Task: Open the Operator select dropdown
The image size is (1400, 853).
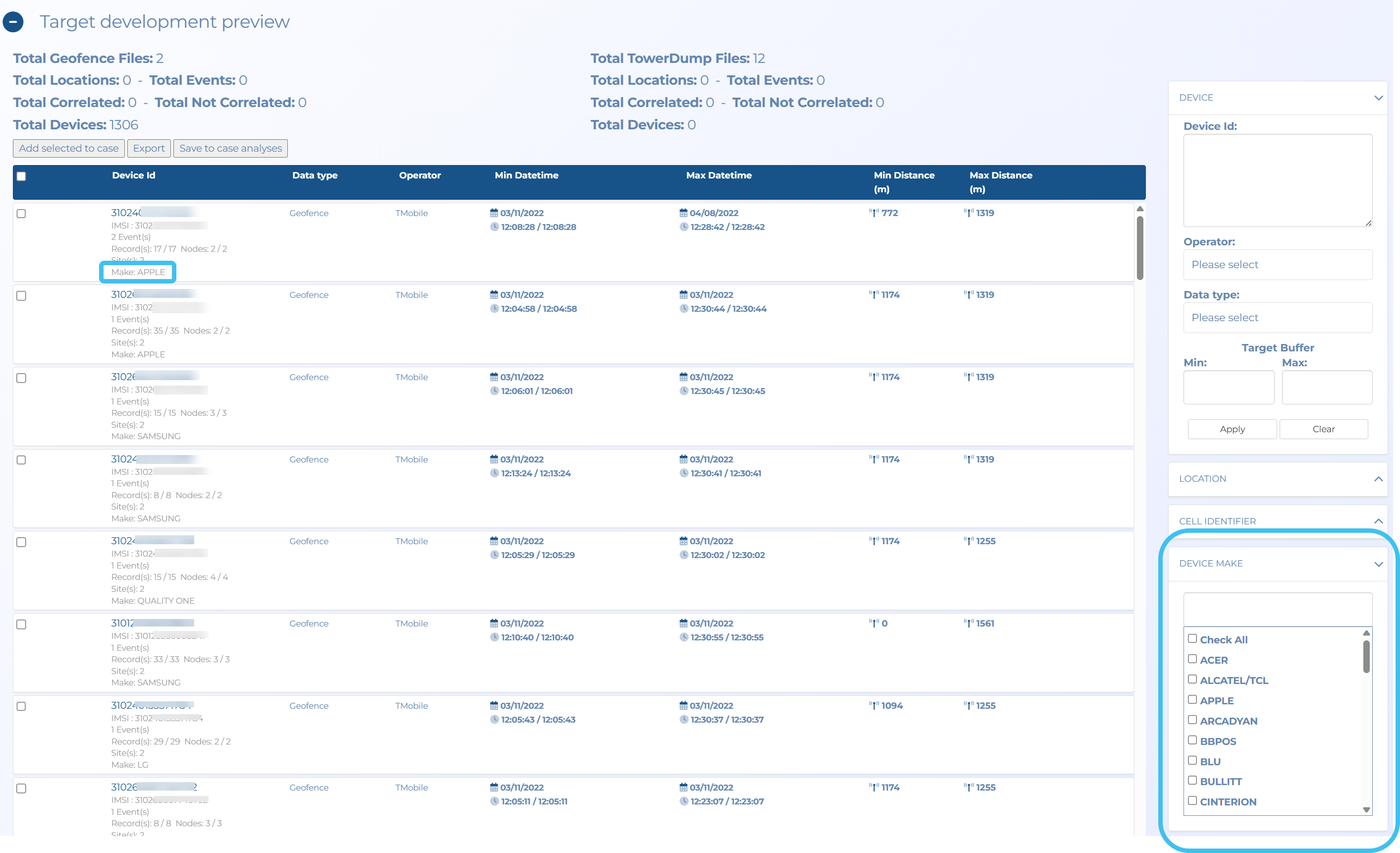Action: tap(1277, 265)
